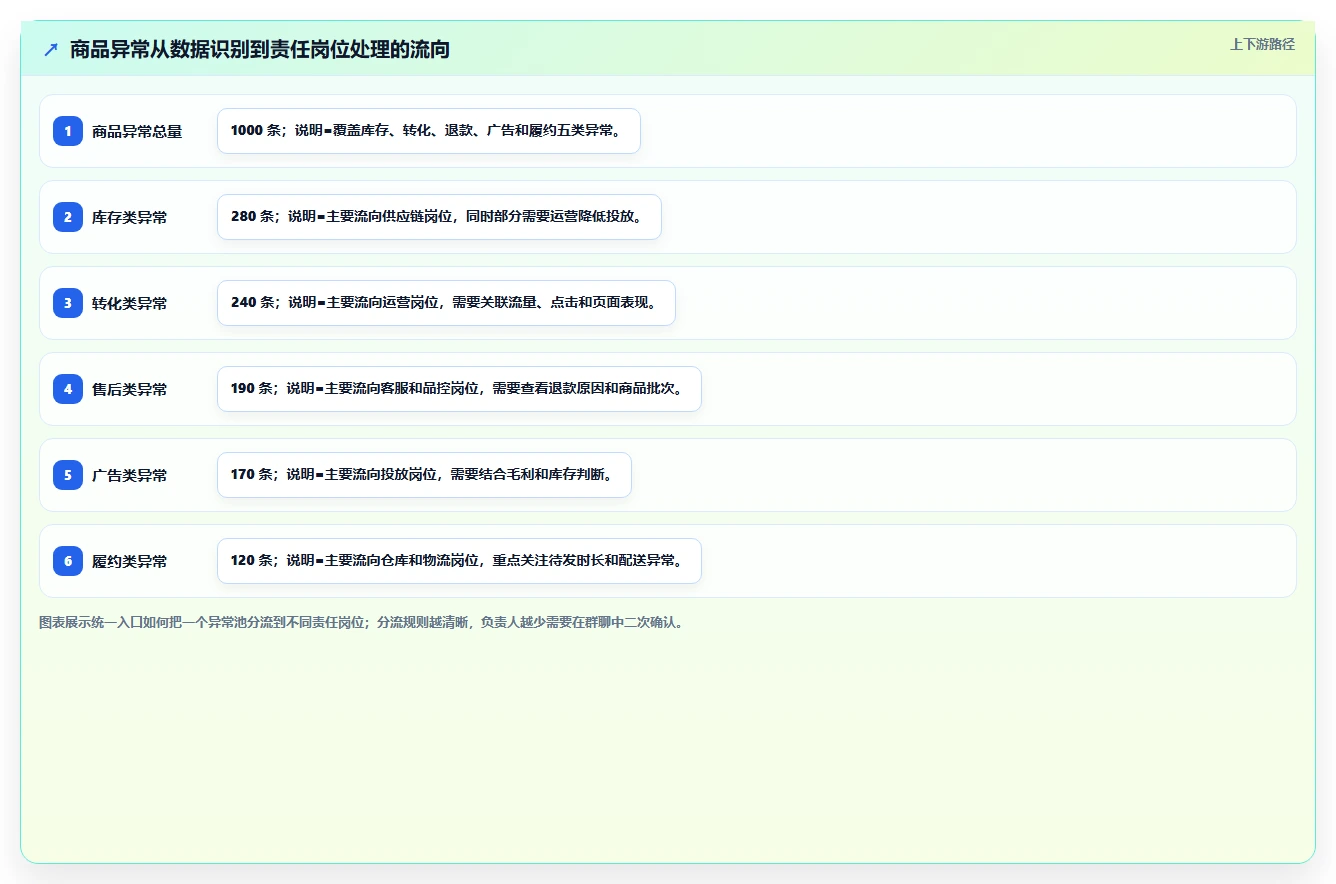Click the arrow icon beside the title
Viewport: 1336px width, 884px height.
51,49
